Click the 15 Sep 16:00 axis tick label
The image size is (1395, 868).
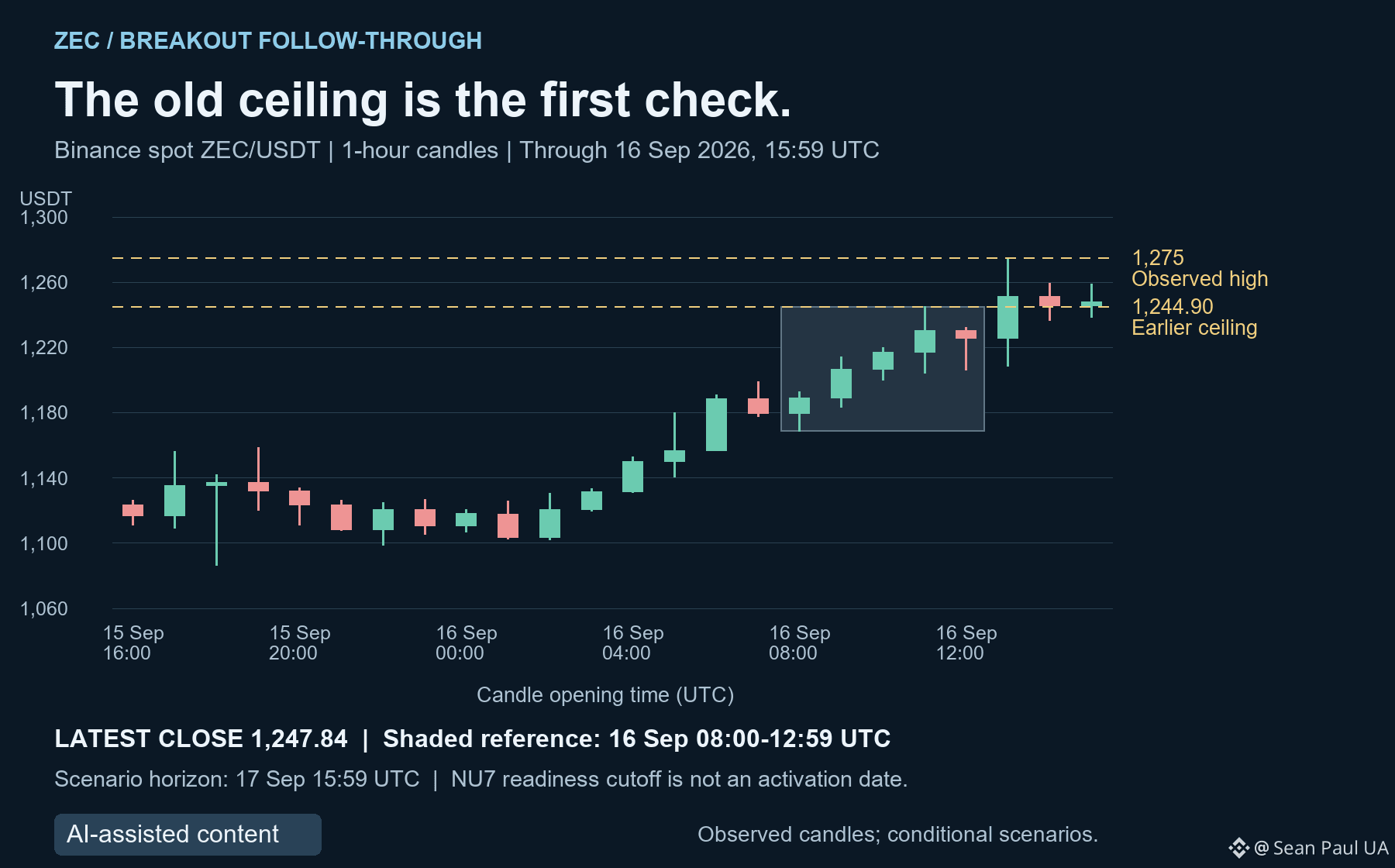(133, 642)
